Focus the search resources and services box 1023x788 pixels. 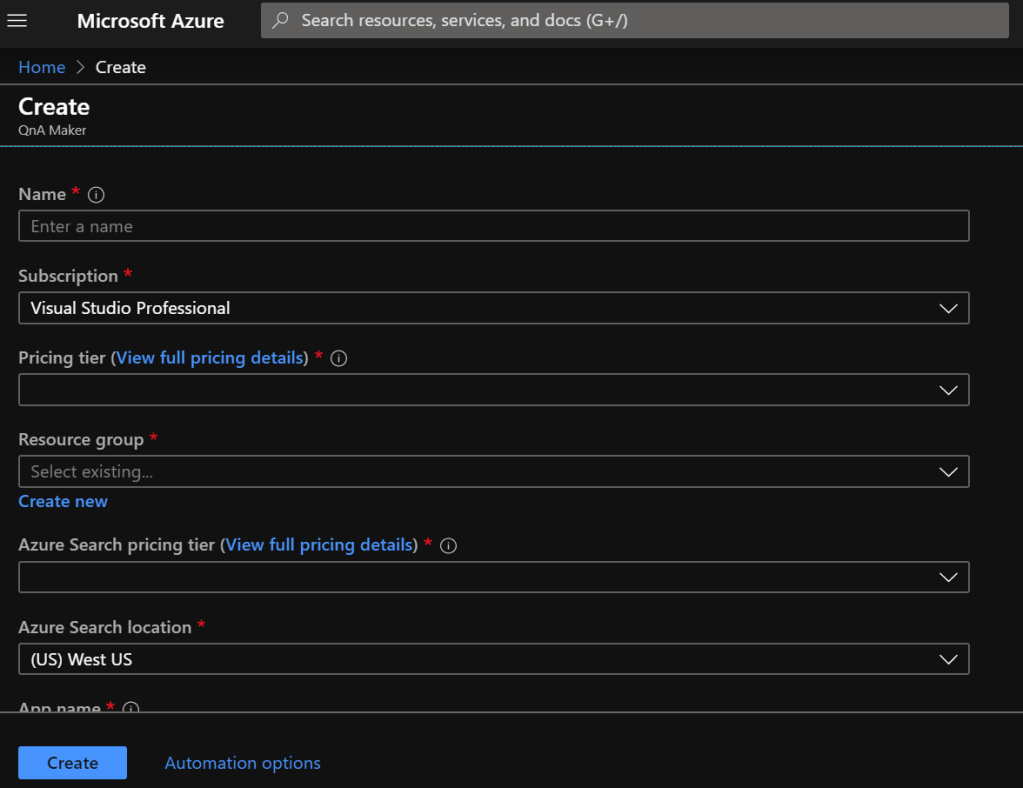coord(634,20)
